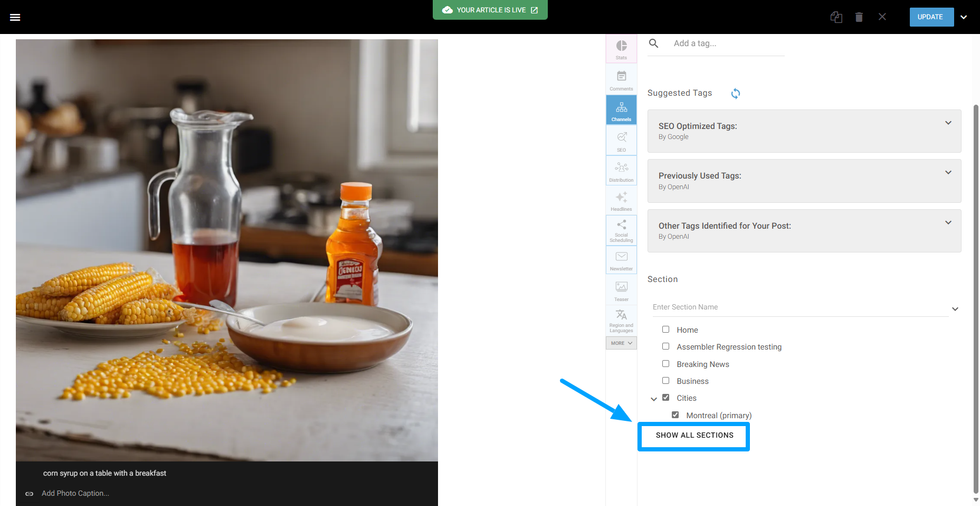The image size is (980, 506).
Task: Check the Home section checkbox
Action: click(x=666, y=330)
